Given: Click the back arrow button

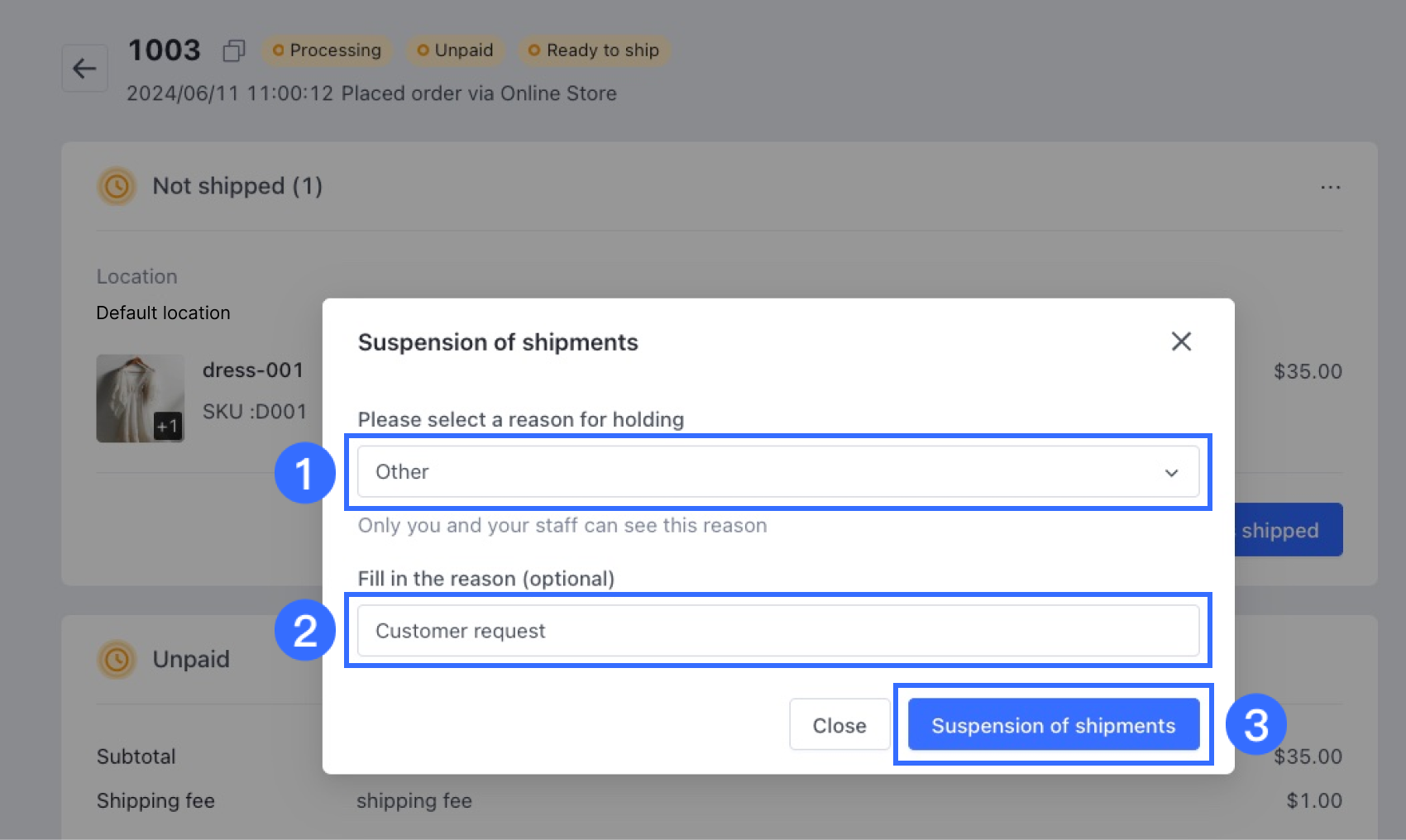Looking at the screenshot, I should click(x=84, y=69).
